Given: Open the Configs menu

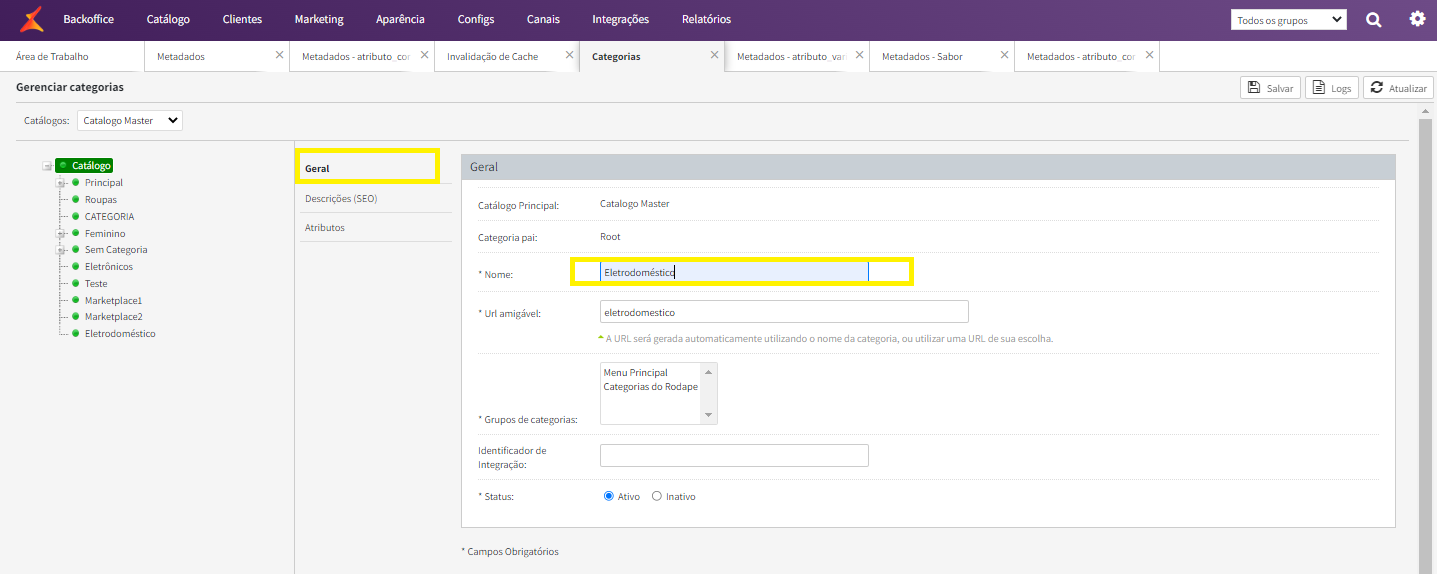Looking at the screenshot, I should coord(476,19).
